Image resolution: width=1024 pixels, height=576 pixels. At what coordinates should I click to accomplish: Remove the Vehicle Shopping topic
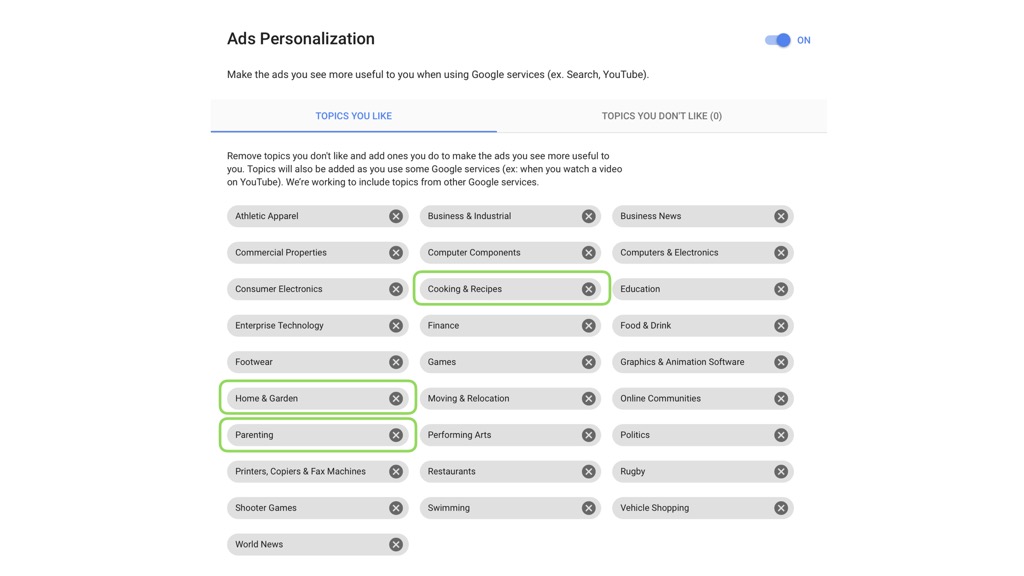[781, 508]
